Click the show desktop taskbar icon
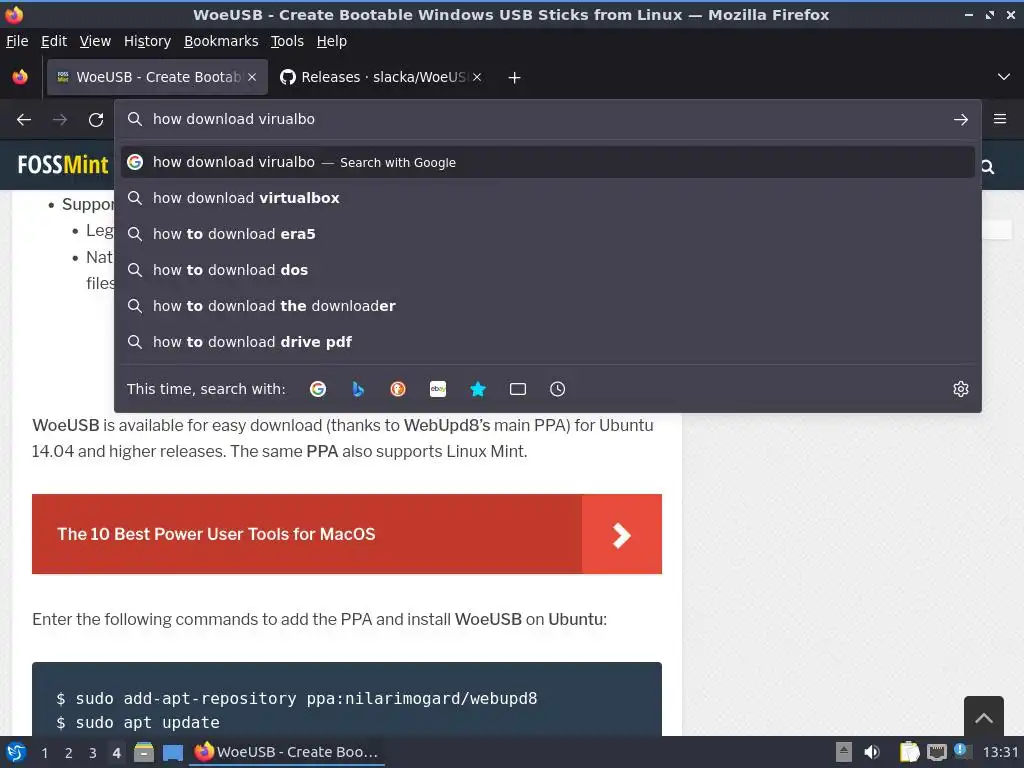The width and height of the screenshot is (1024, 768). click(172, 752)
